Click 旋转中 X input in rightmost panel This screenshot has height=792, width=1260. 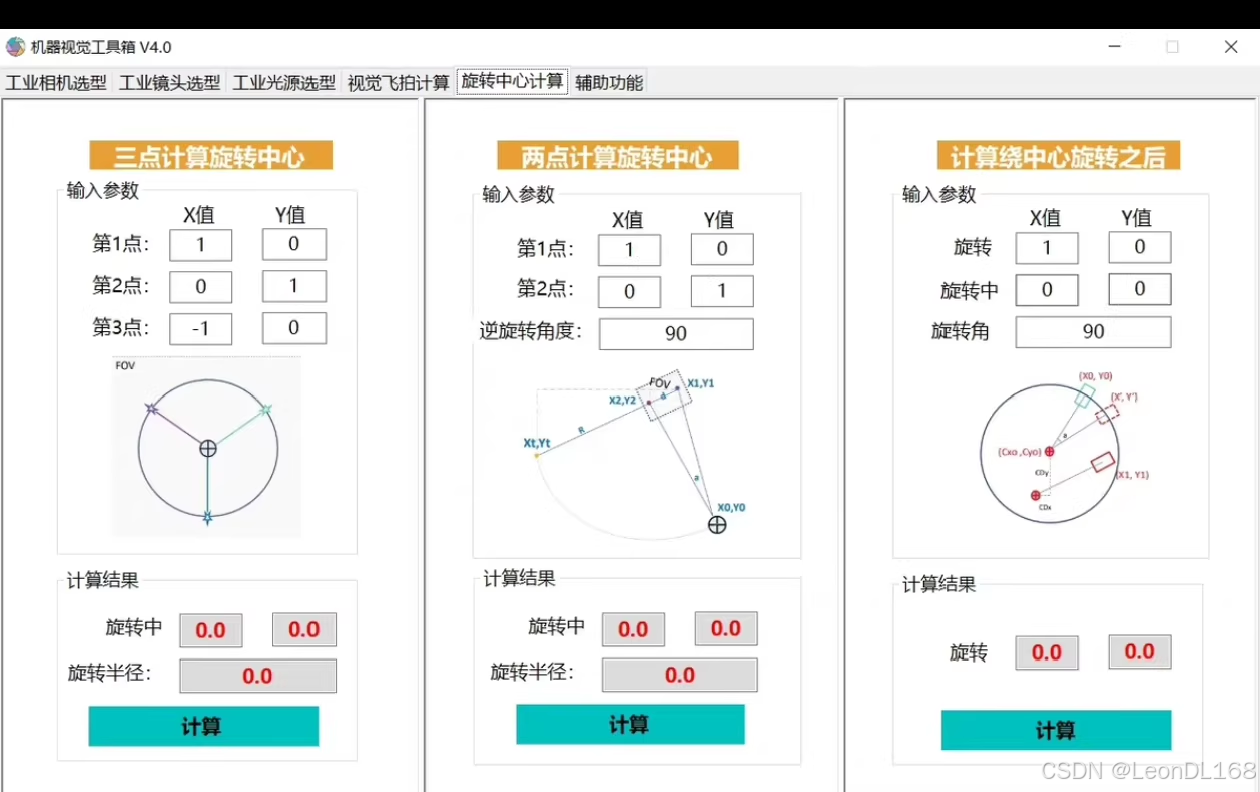point(1047,289)
